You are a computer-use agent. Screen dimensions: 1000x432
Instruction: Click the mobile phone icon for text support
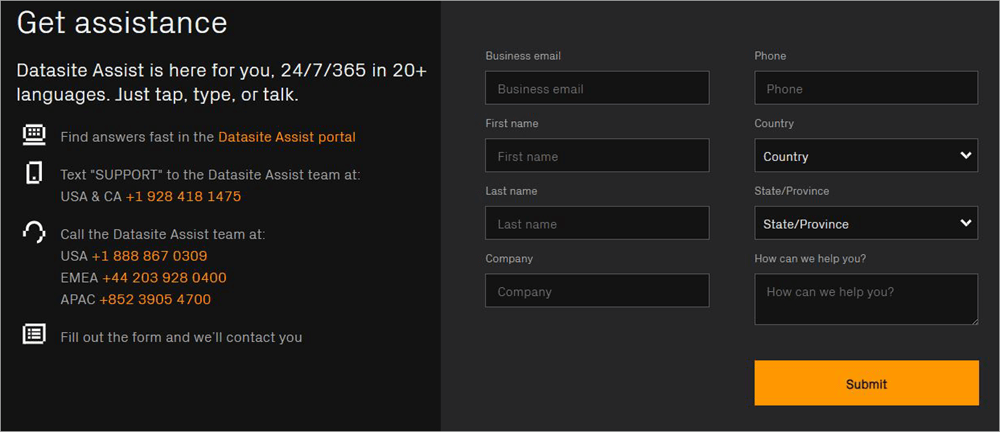point(34,173)
